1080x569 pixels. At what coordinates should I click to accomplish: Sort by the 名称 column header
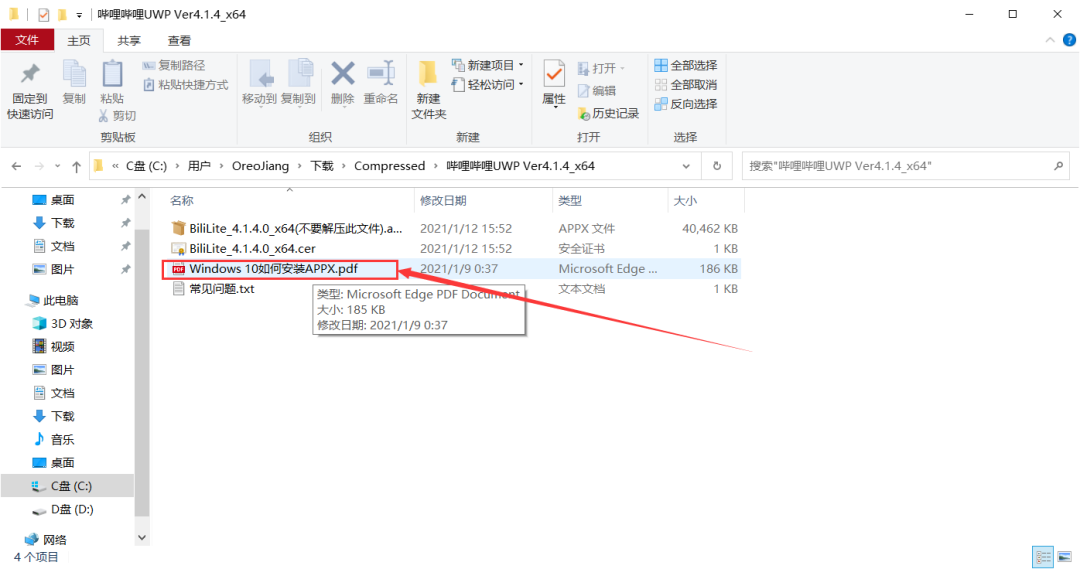[x=182, y=200]
